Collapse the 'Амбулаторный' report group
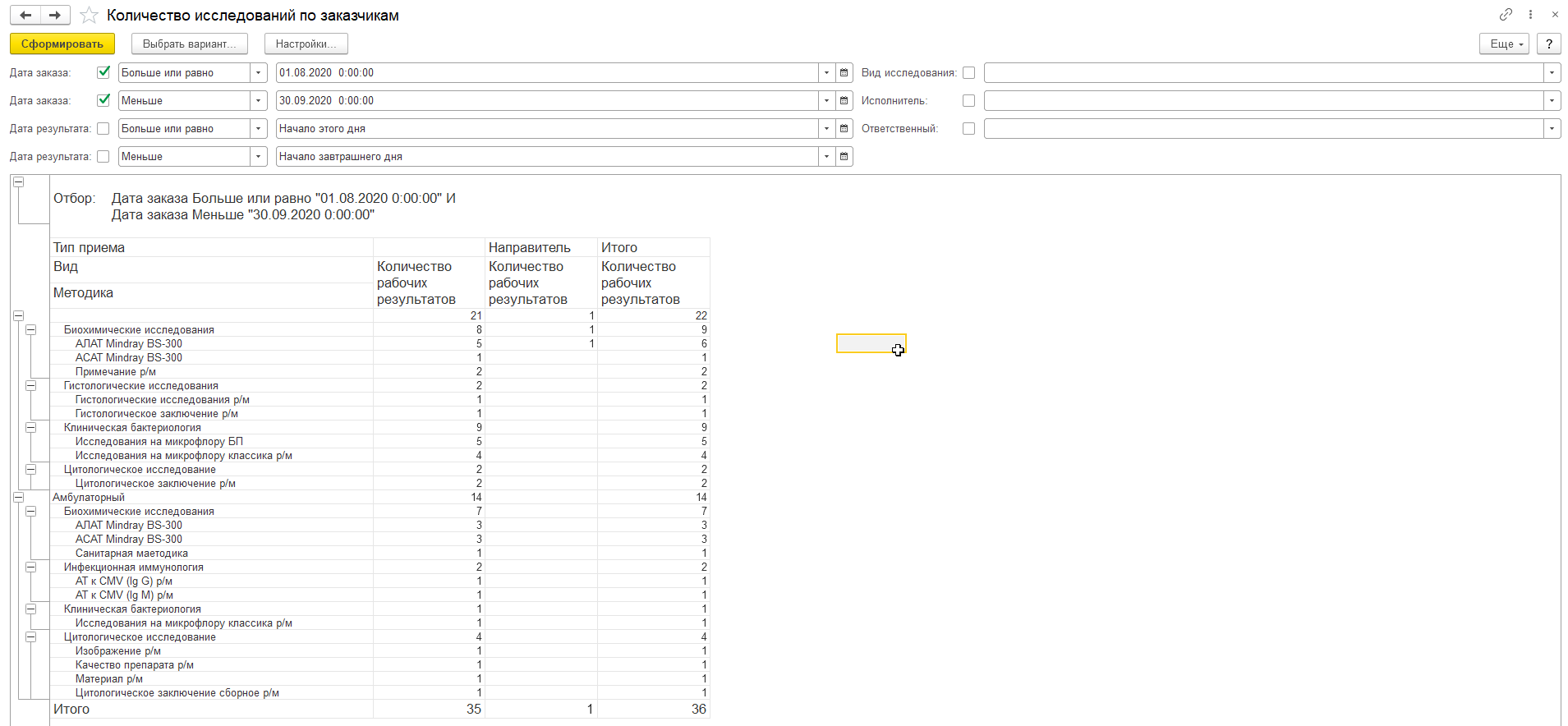Viewport: 1568px width, 726px height. coord(18,497)
